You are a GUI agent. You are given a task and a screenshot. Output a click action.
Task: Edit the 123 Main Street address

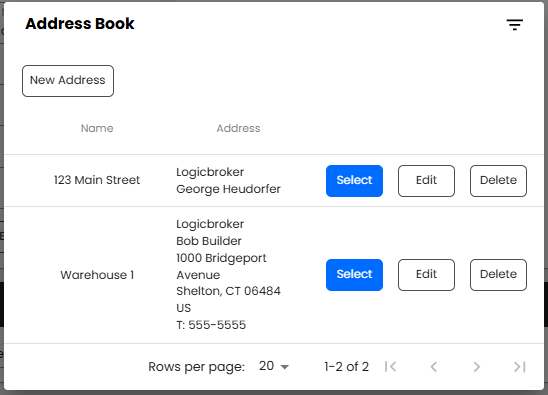click(x=426, y=181)
